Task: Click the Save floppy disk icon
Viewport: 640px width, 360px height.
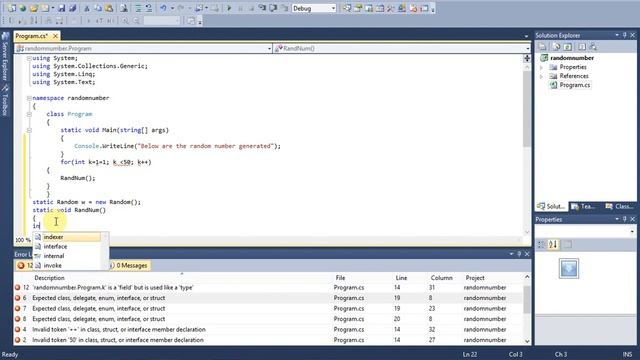Action: [x=62, y=8]
